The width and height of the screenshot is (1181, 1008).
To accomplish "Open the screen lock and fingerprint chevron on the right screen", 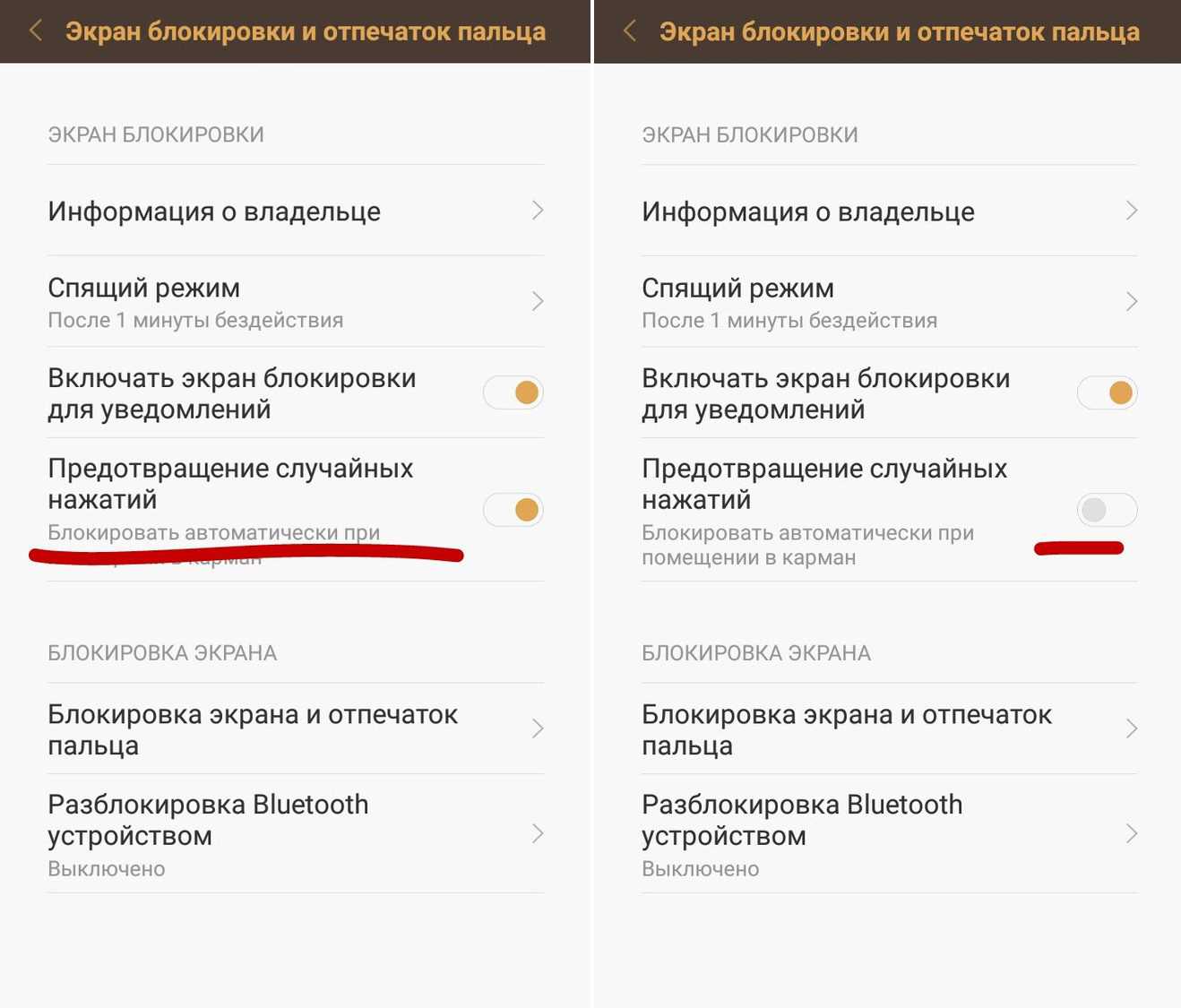I will pos(1132,728).
